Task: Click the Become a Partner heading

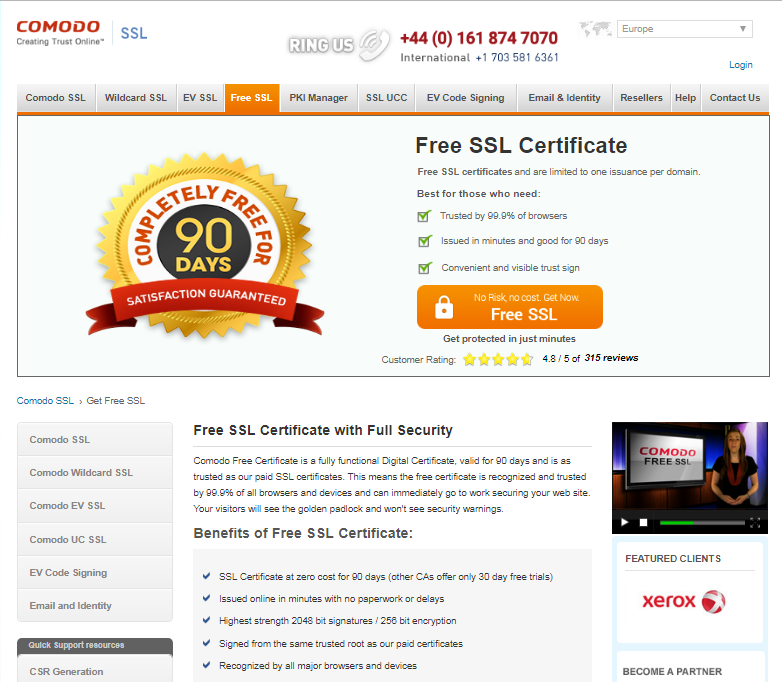Action: pyautogui.click(x=672, y=672)
